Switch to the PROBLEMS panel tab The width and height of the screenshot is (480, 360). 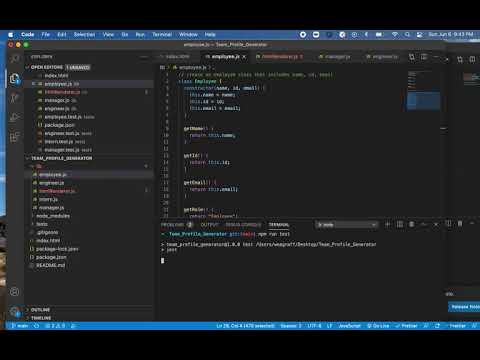point(177,225)
